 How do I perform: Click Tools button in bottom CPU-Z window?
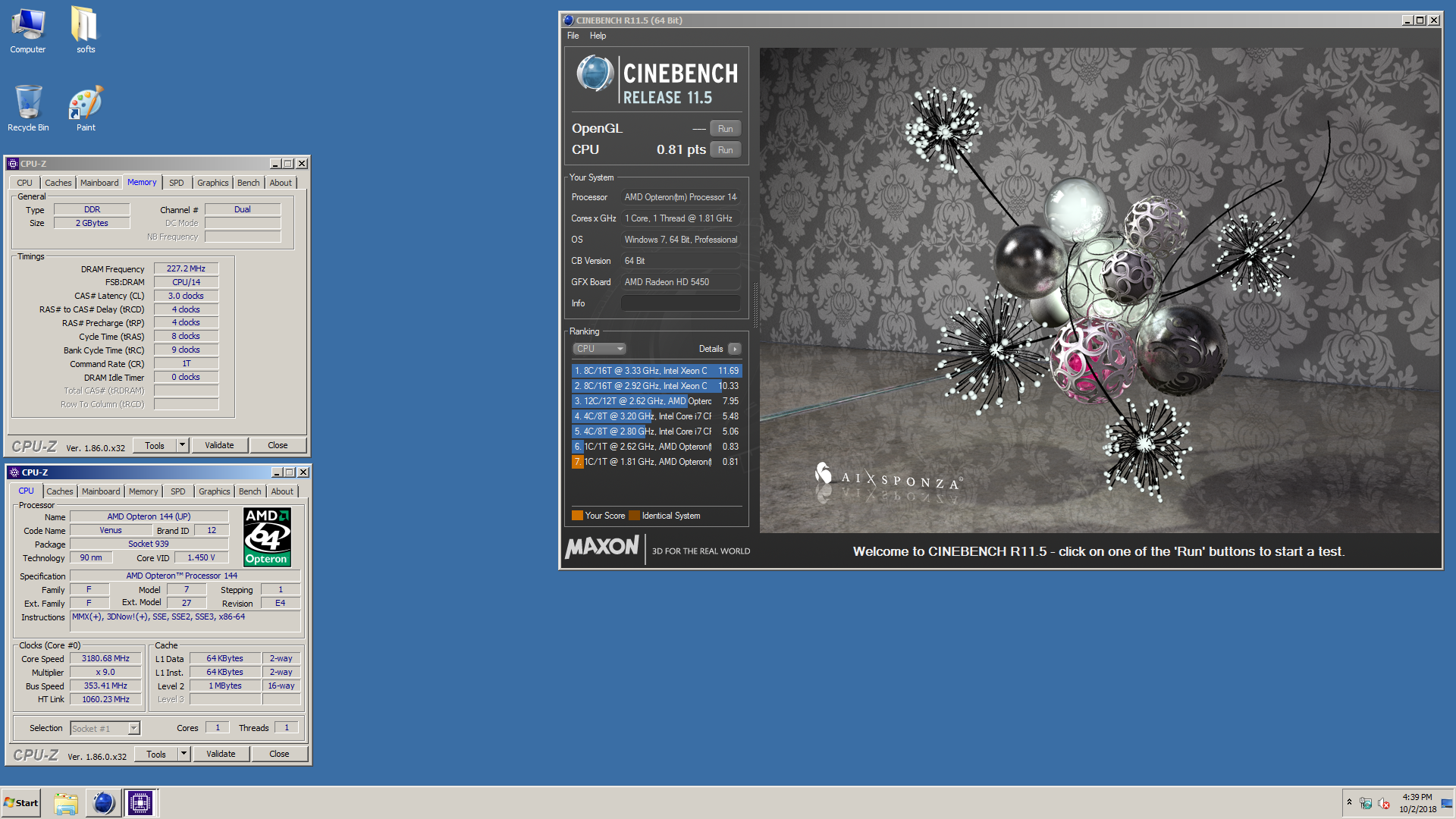point(156,754)
